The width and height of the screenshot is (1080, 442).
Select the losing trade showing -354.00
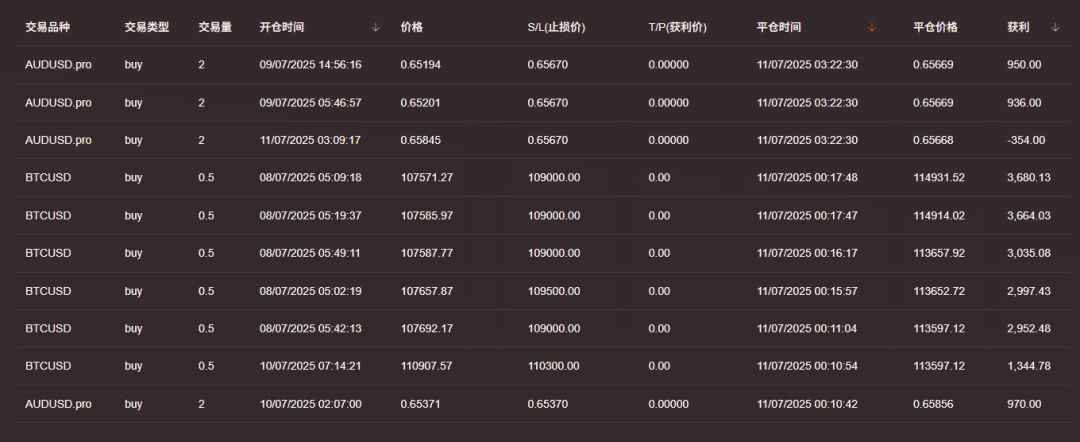(1026, 141)
